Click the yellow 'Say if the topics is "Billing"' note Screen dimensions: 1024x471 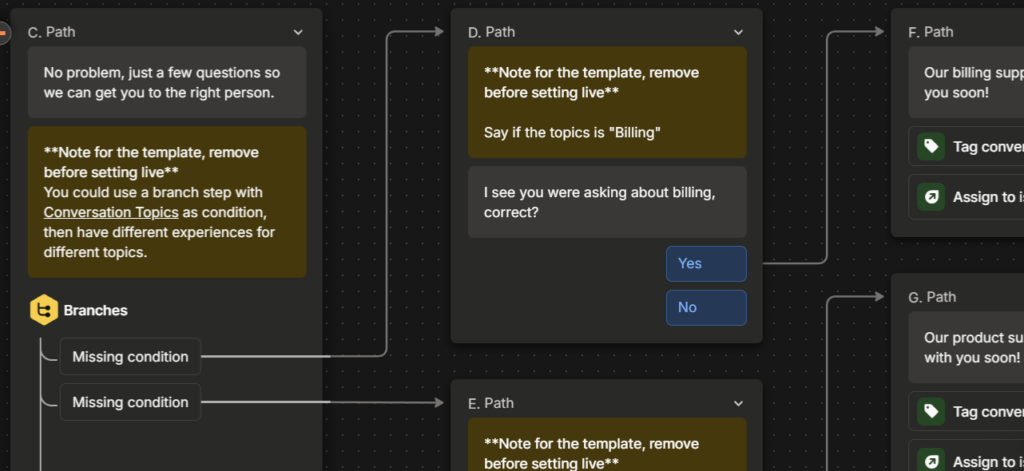tap(607, 102)
